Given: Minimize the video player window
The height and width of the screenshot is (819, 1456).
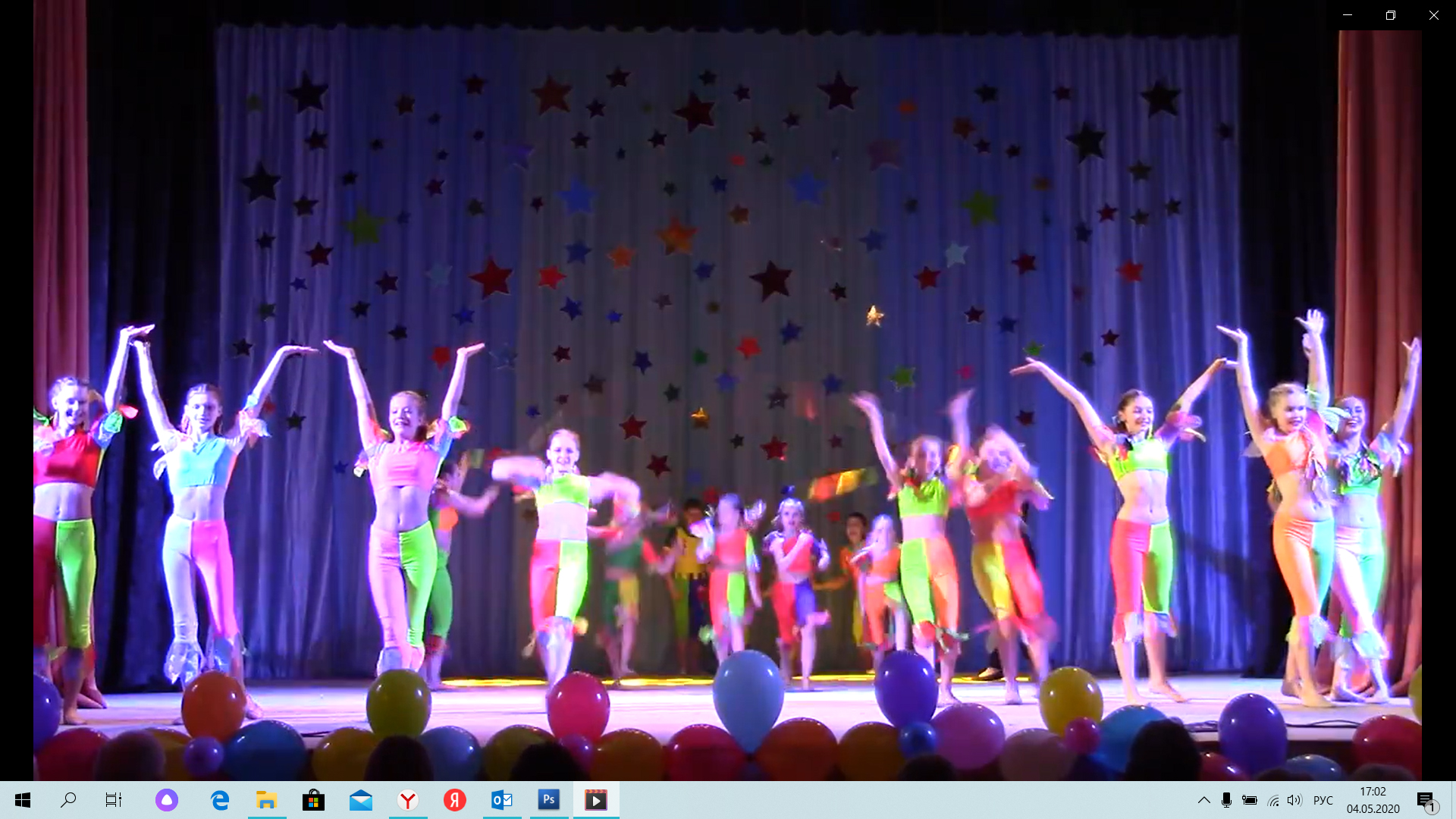Looking at the screenshot, I should tap(1348, 15).
